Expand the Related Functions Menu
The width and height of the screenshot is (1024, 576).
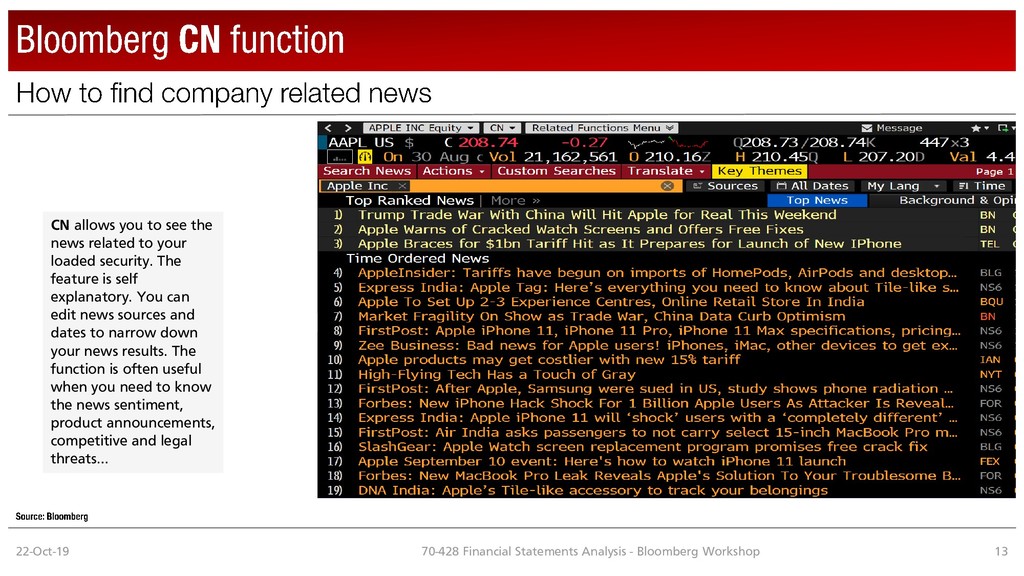tap(601, 128)
